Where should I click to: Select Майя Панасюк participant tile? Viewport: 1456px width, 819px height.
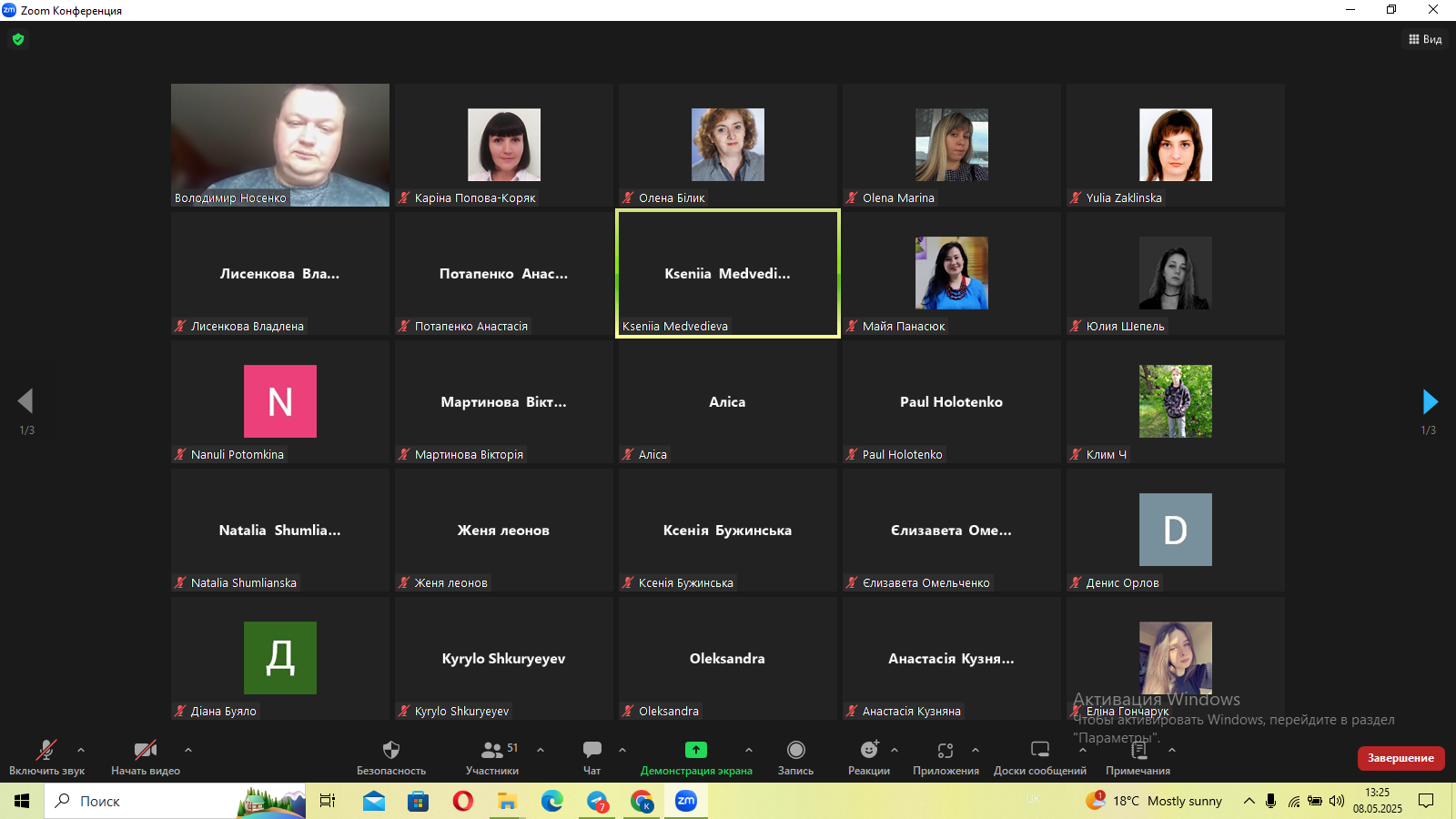click(x=952, y=273)
